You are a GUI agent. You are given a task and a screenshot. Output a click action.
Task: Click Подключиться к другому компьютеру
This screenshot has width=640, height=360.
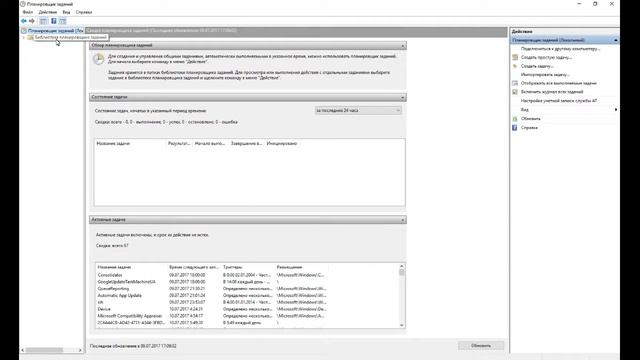click(560, 49)
